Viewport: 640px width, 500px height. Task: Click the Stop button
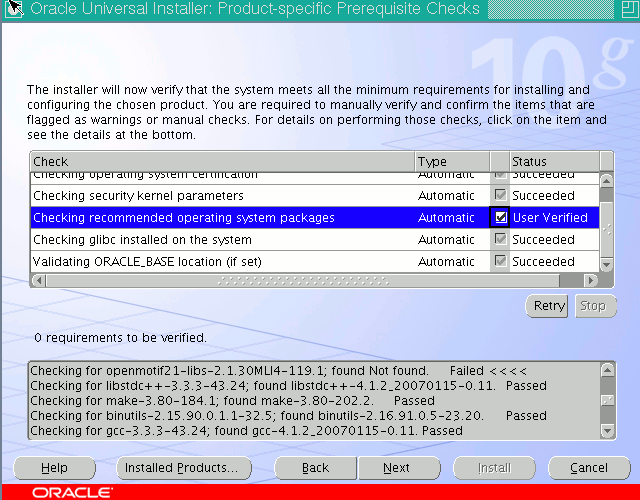(x=595, y=306)
